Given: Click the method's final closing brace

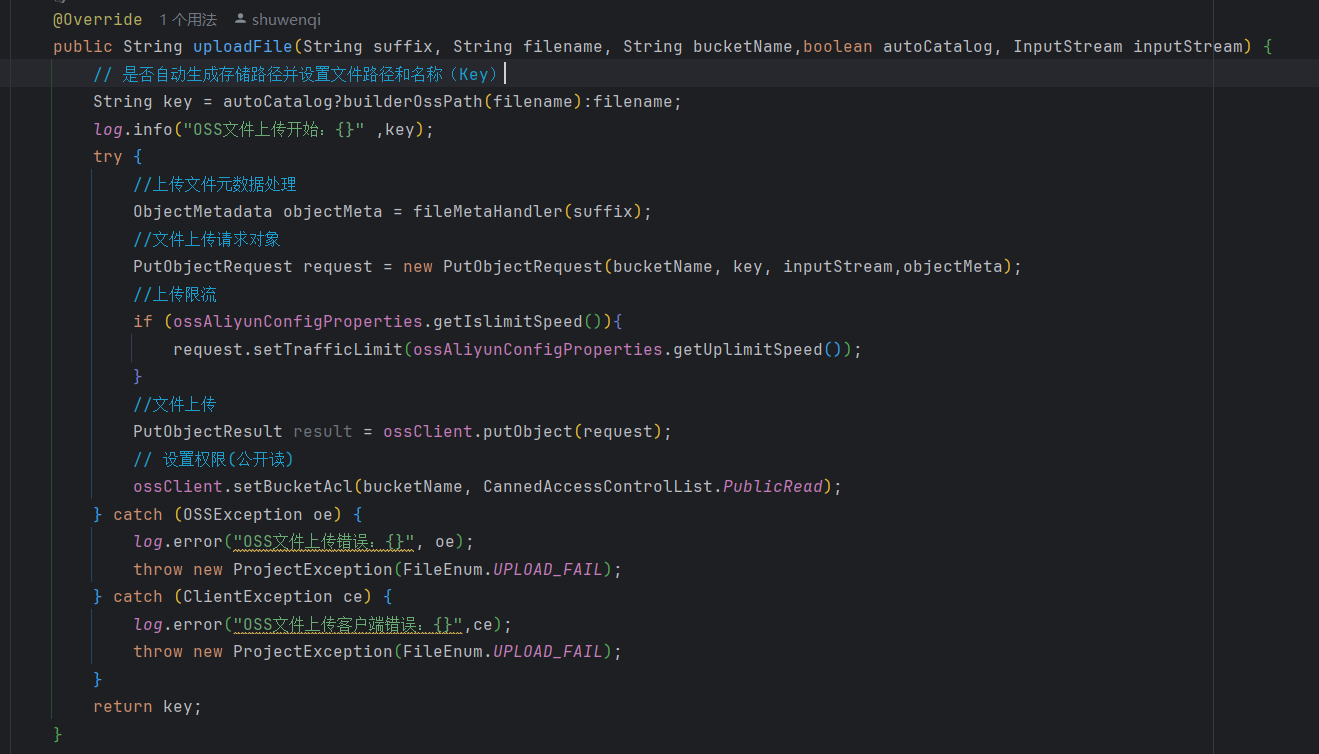Looking at the screenshot, I should click(x=57, y=733).
